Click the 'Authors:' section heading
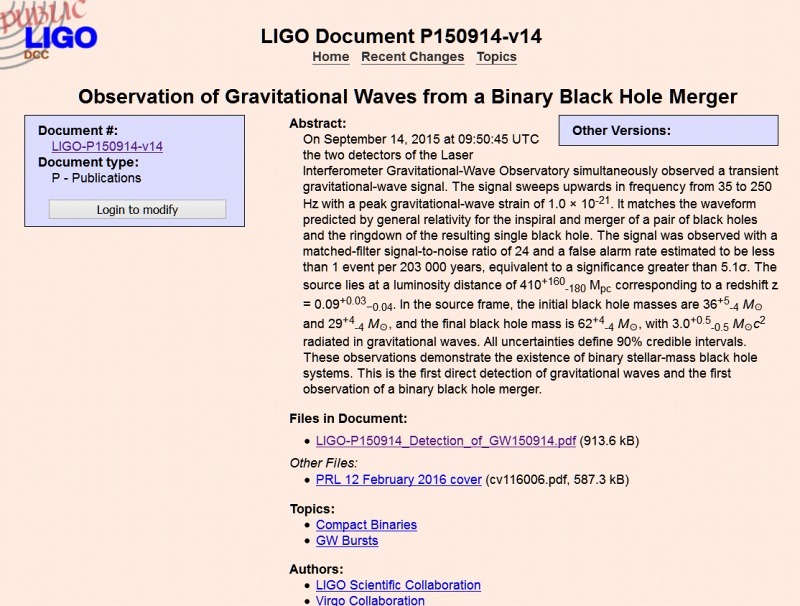800x606 pixels. pos(316,569)
